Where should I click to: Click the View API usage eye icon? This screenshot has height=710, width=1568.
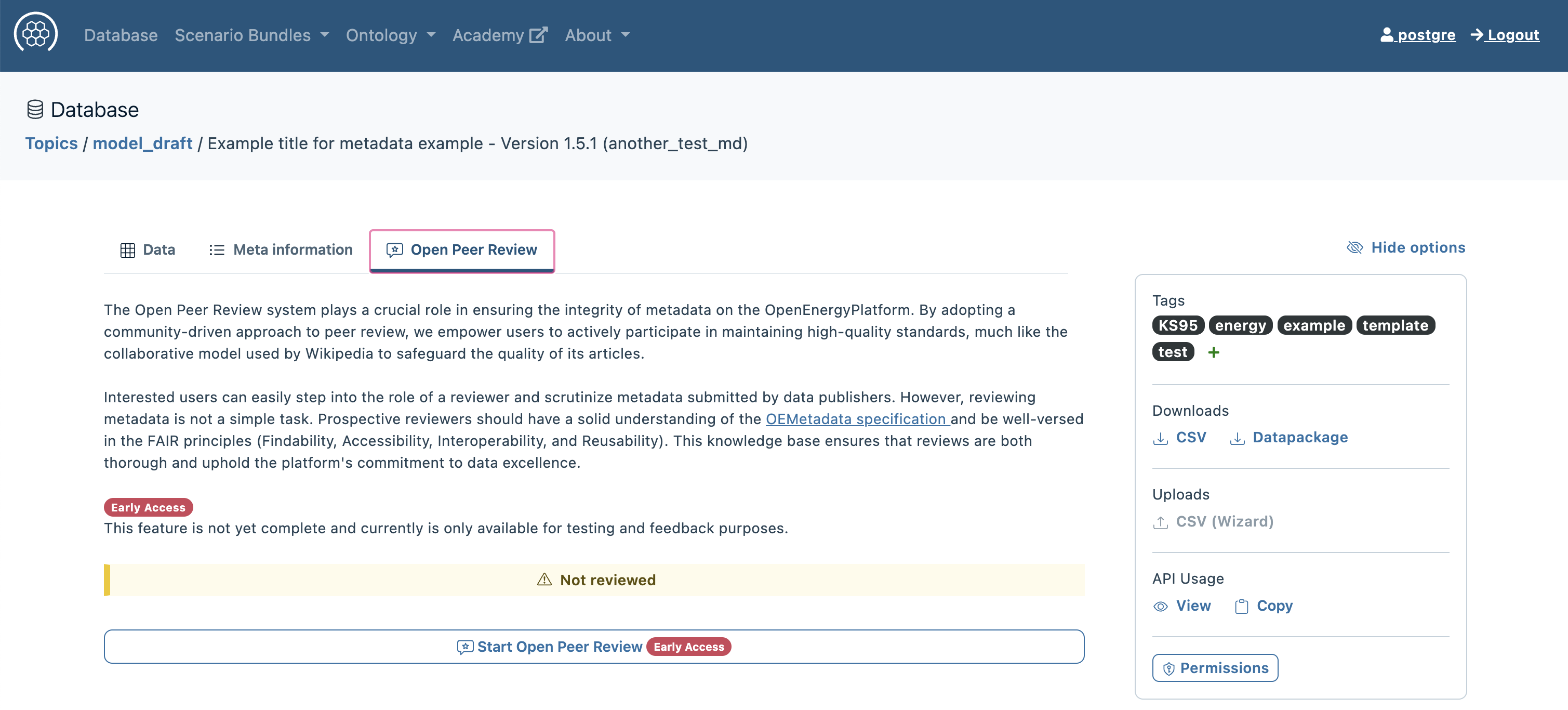[1160, 607]
